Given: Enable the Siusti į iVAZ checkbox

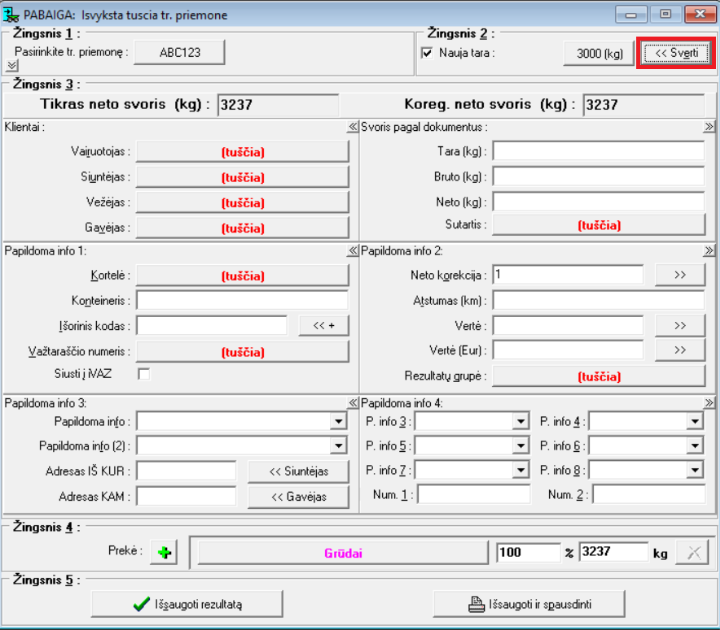Looking at the screenshot, I should (143, 374).
